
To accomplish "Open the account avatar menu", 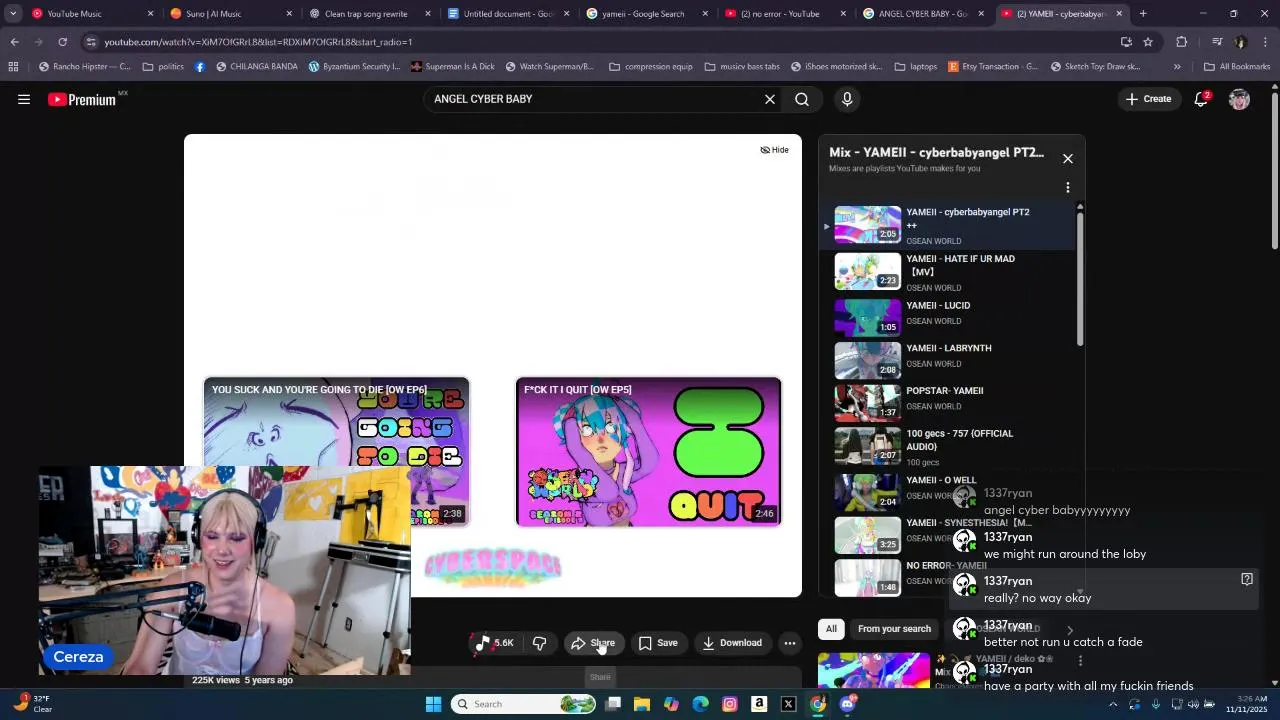I will [x=1240, y=99].
